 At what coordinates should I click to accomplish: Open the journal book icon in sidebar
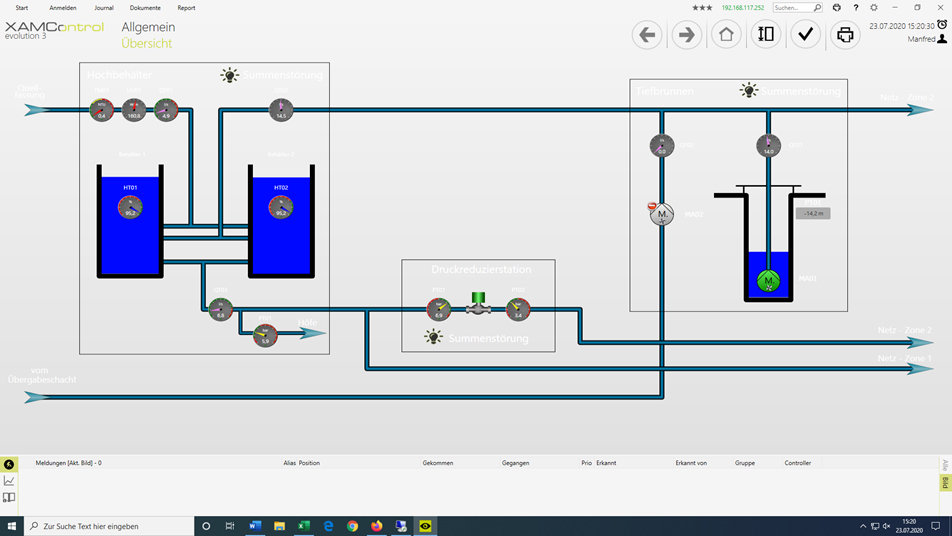(9, 497)
